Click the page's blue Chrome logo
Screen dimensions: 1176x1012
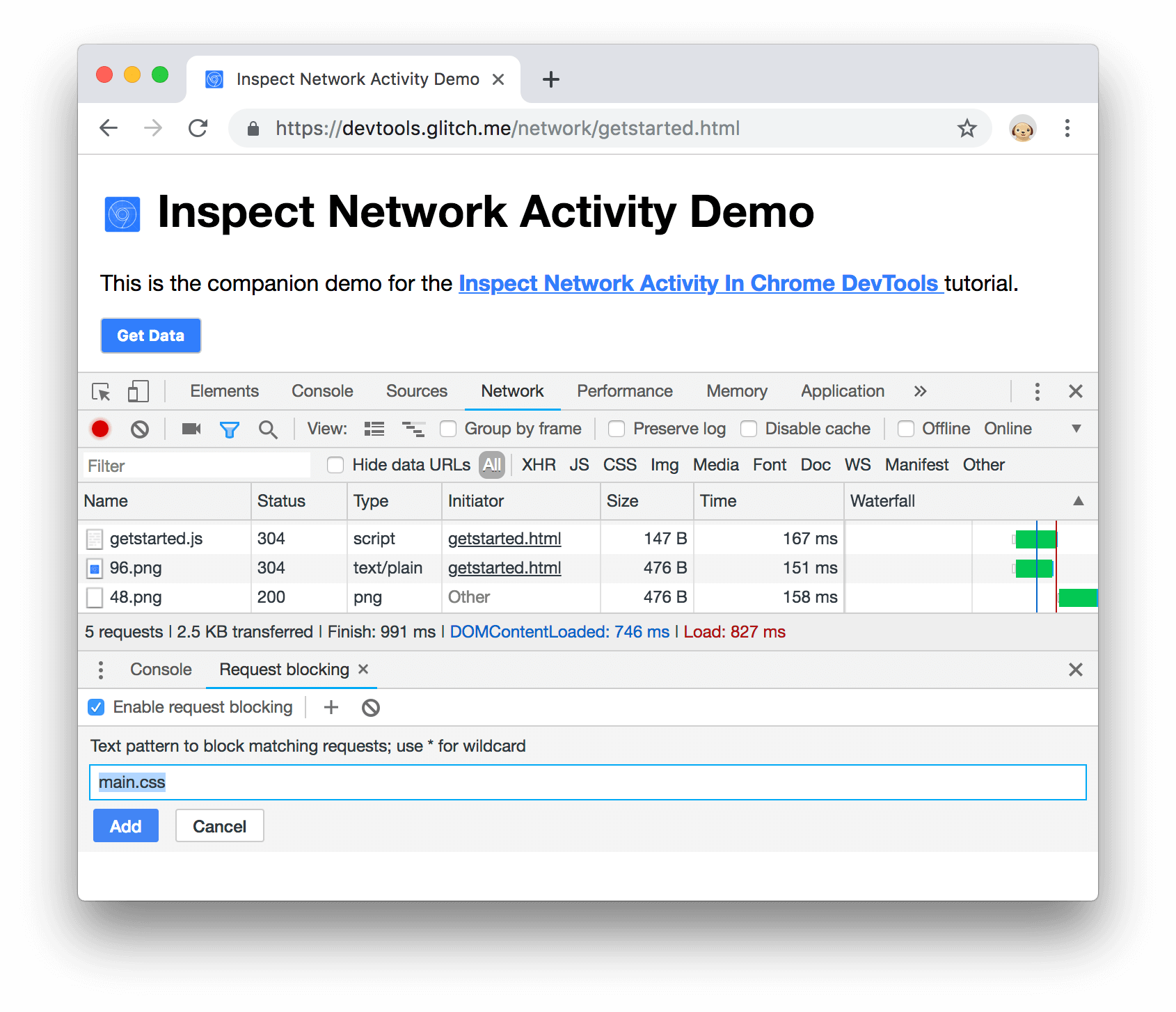pyautogui.click(x=122, y=214)
